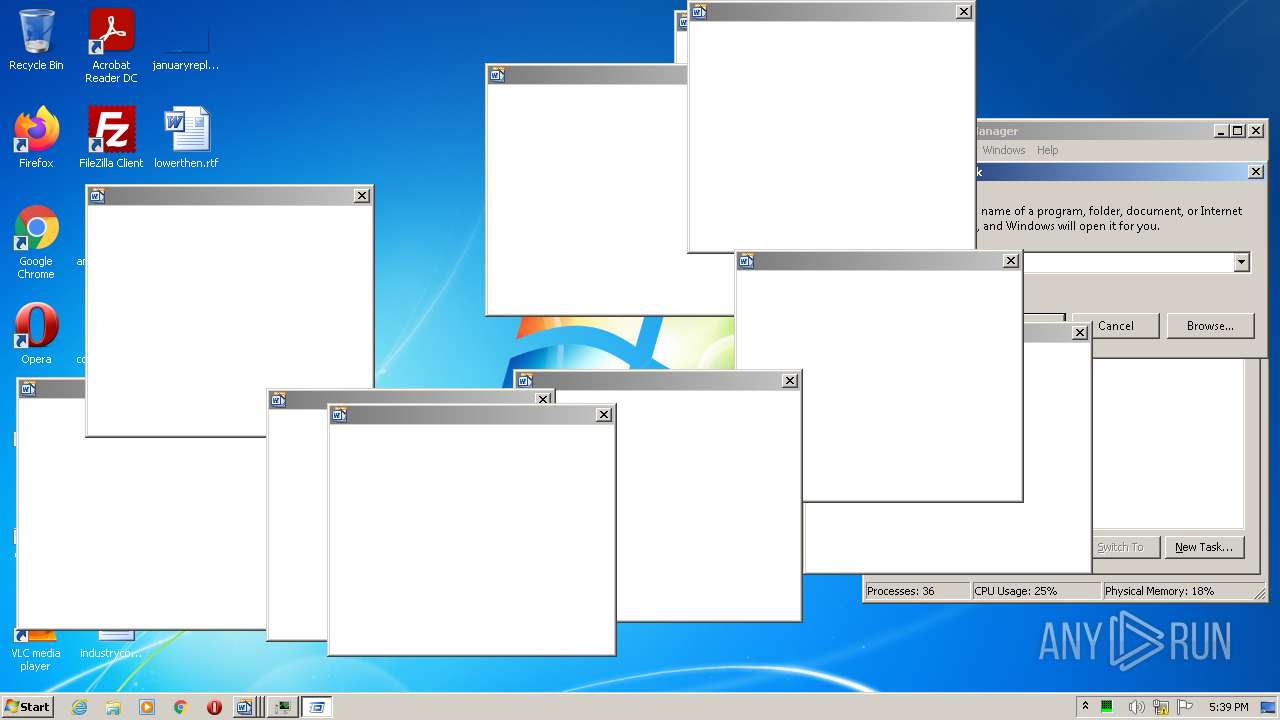
Task: Open Opera from the taskbar
Action: click(214, 707)
